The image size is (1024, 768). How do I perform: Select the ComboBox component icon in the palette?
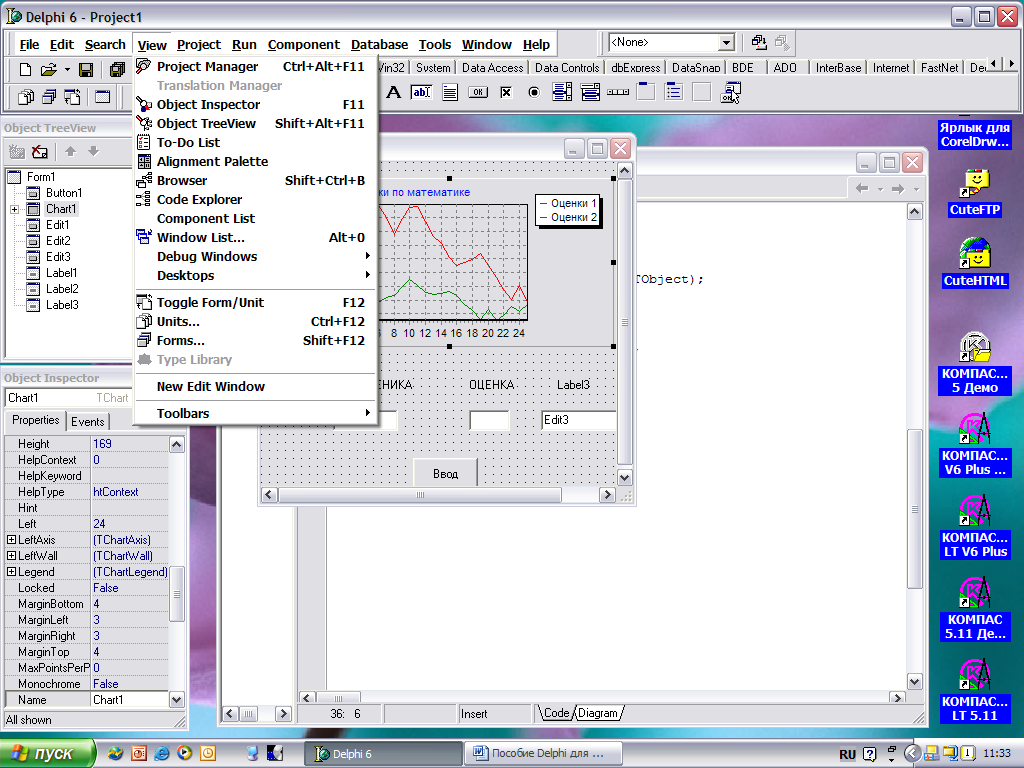tap(590, 92)
